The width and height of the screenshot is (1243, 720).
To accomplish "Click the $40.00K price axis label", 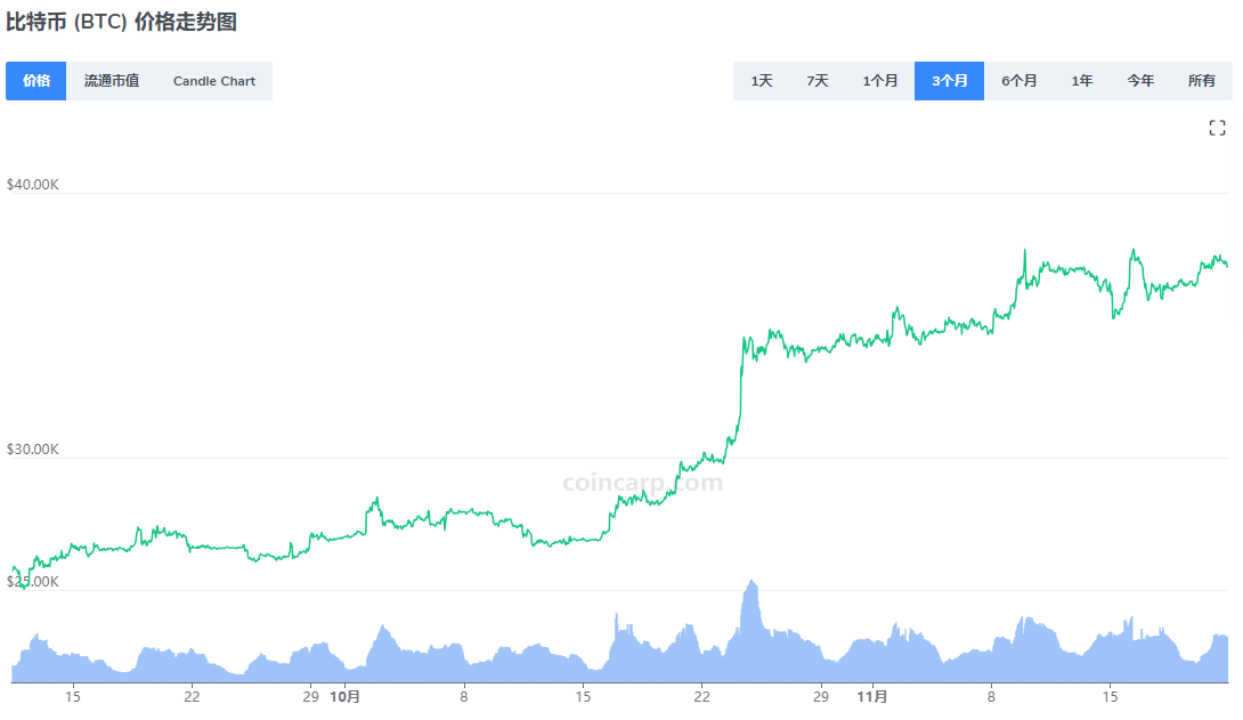I will 34,184.
